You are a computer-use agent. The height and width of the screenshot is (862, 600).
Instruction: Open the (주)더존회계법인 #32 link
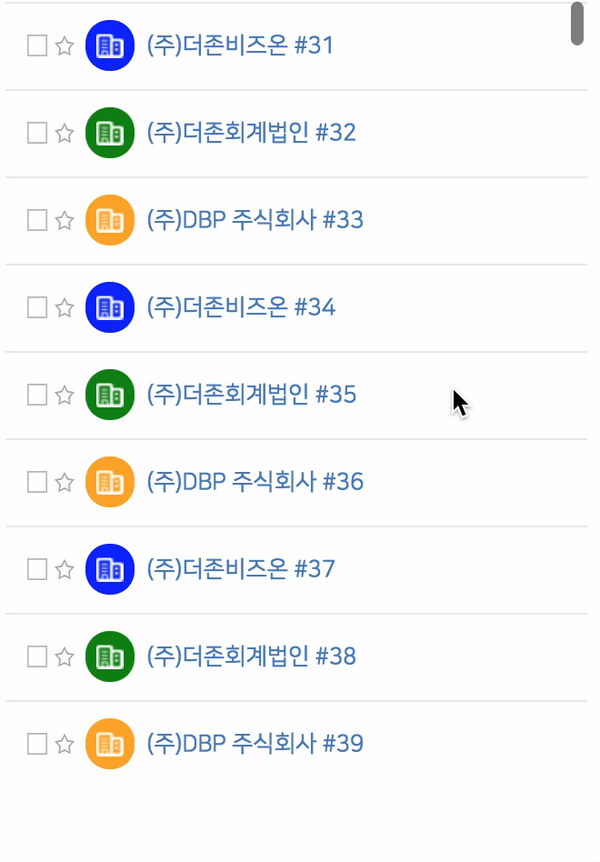[251, 132]
